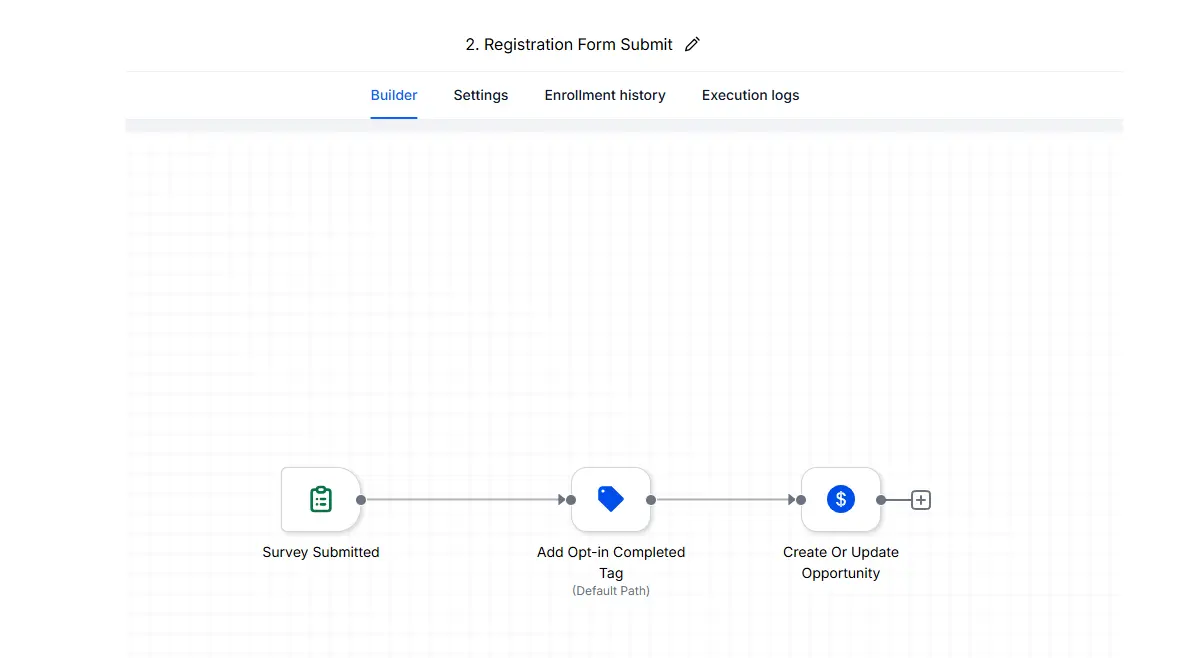
Task: Click the 'Create Or Update Opportunity' label
Action: coord(840,562)
